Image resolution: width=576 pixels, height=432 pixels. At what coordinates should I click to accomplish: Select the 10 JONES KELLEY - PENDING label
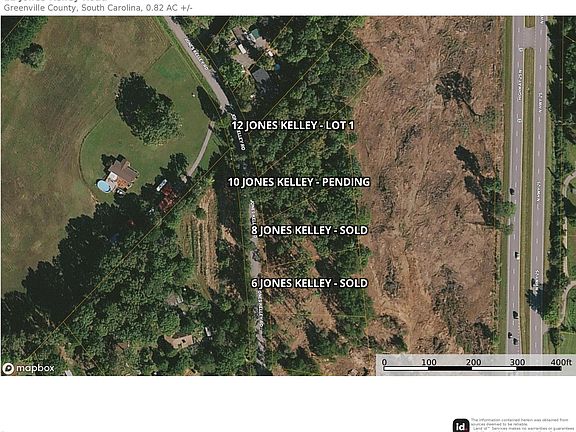tap(299, 182)
